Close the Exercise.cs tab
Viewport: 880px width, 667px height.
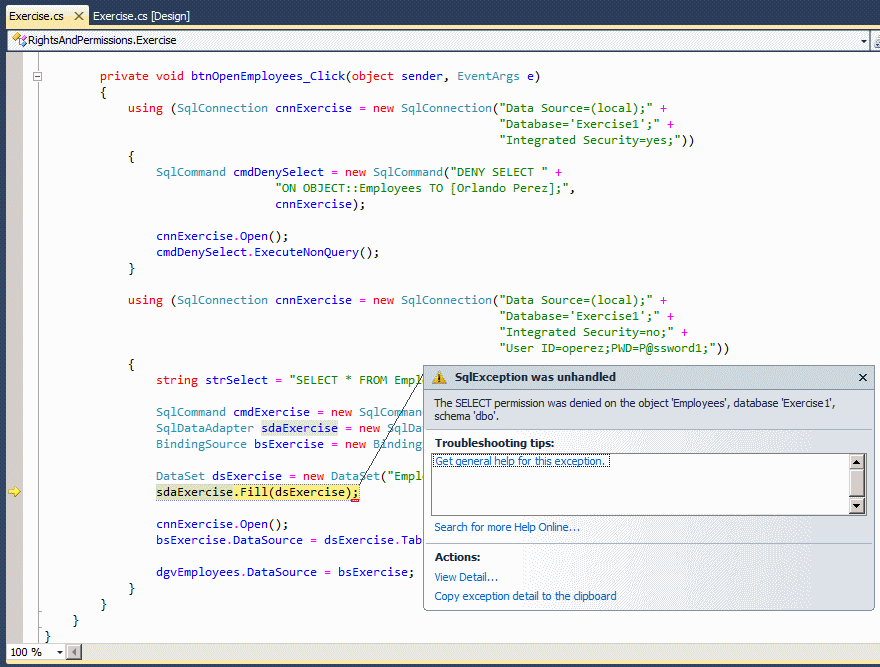[x=79, y=16]
